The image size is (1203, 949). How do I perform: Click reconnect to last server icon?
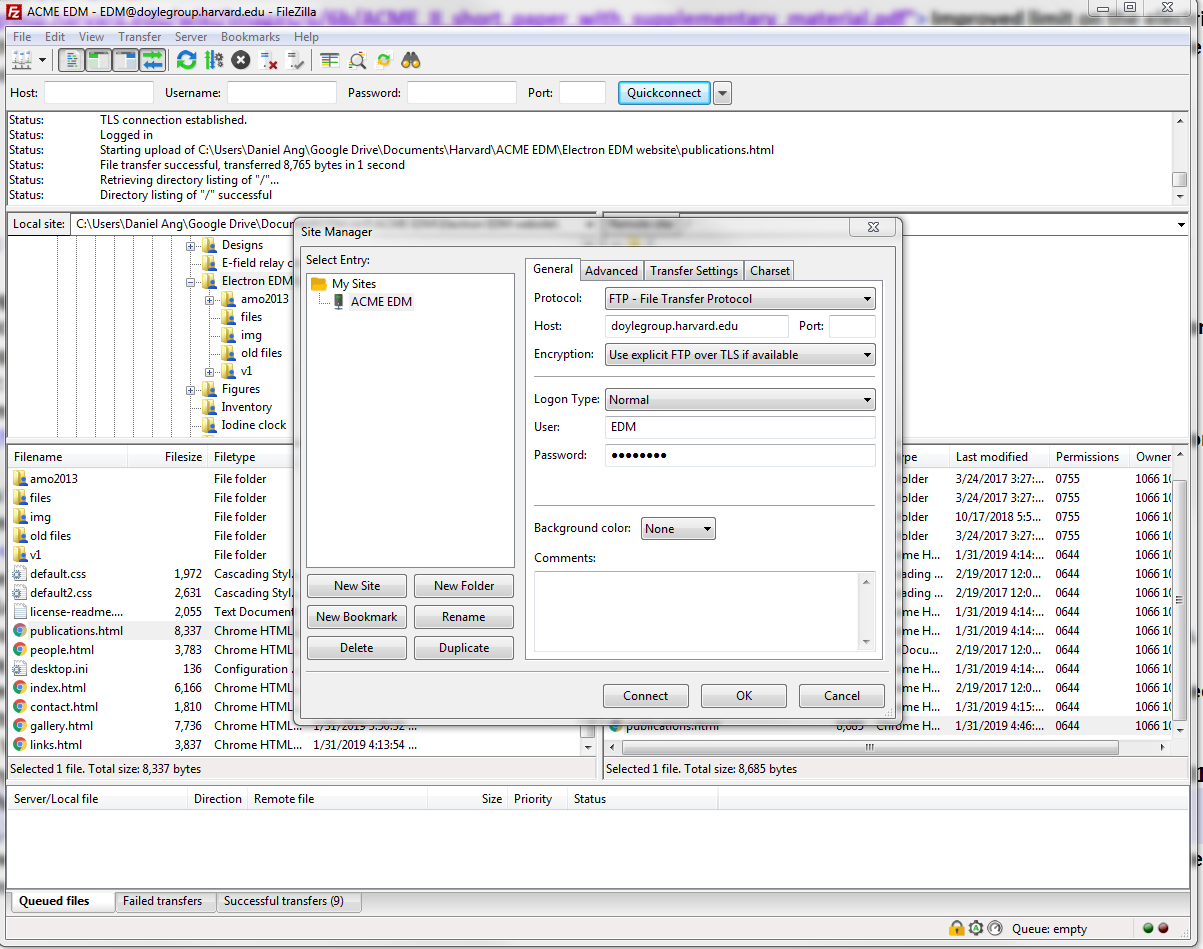click(295, 61)
